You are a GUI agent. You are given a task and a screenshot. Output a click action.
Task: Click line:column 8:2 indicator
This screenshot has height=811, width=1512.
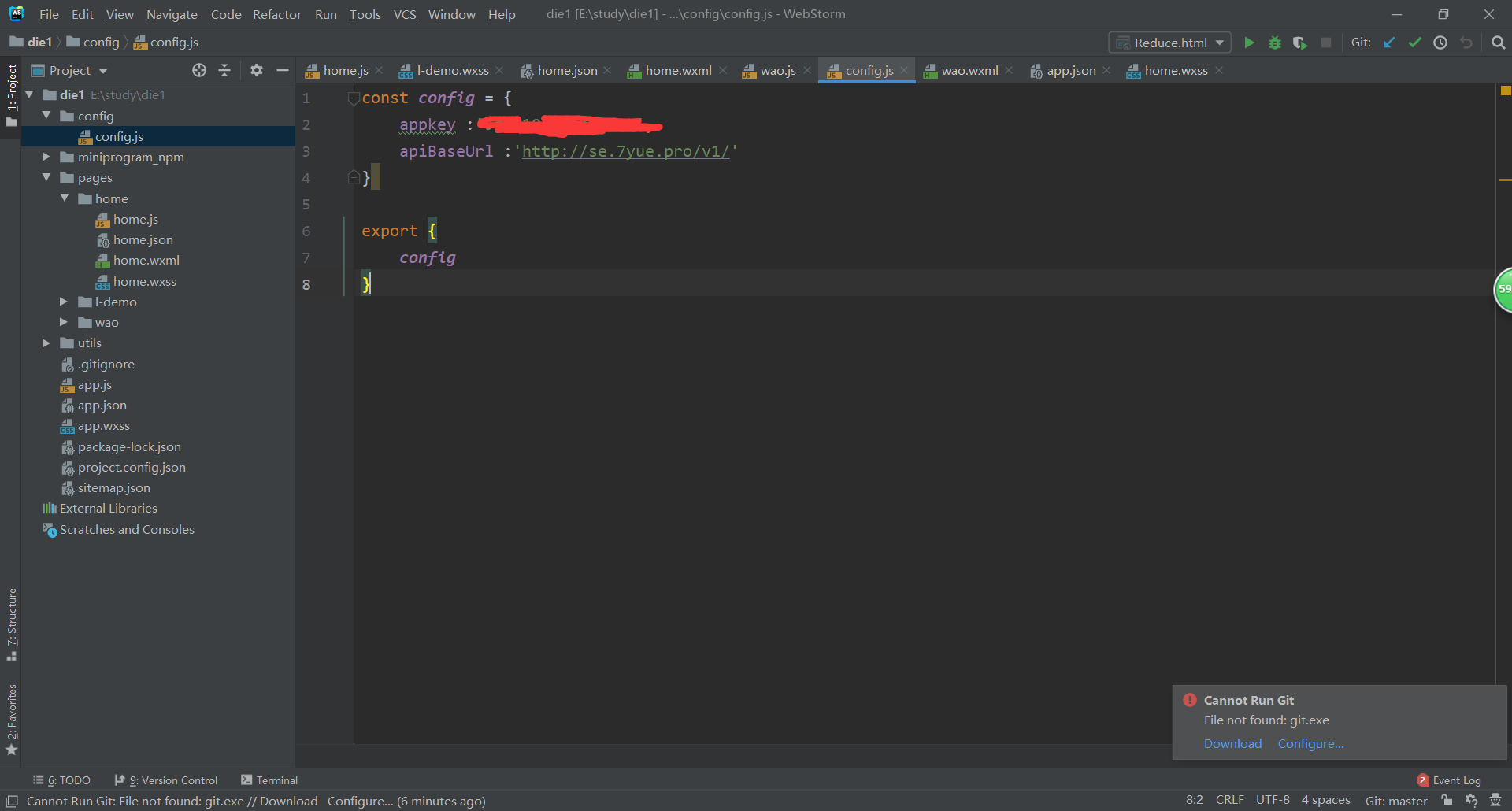point(1194,800)
